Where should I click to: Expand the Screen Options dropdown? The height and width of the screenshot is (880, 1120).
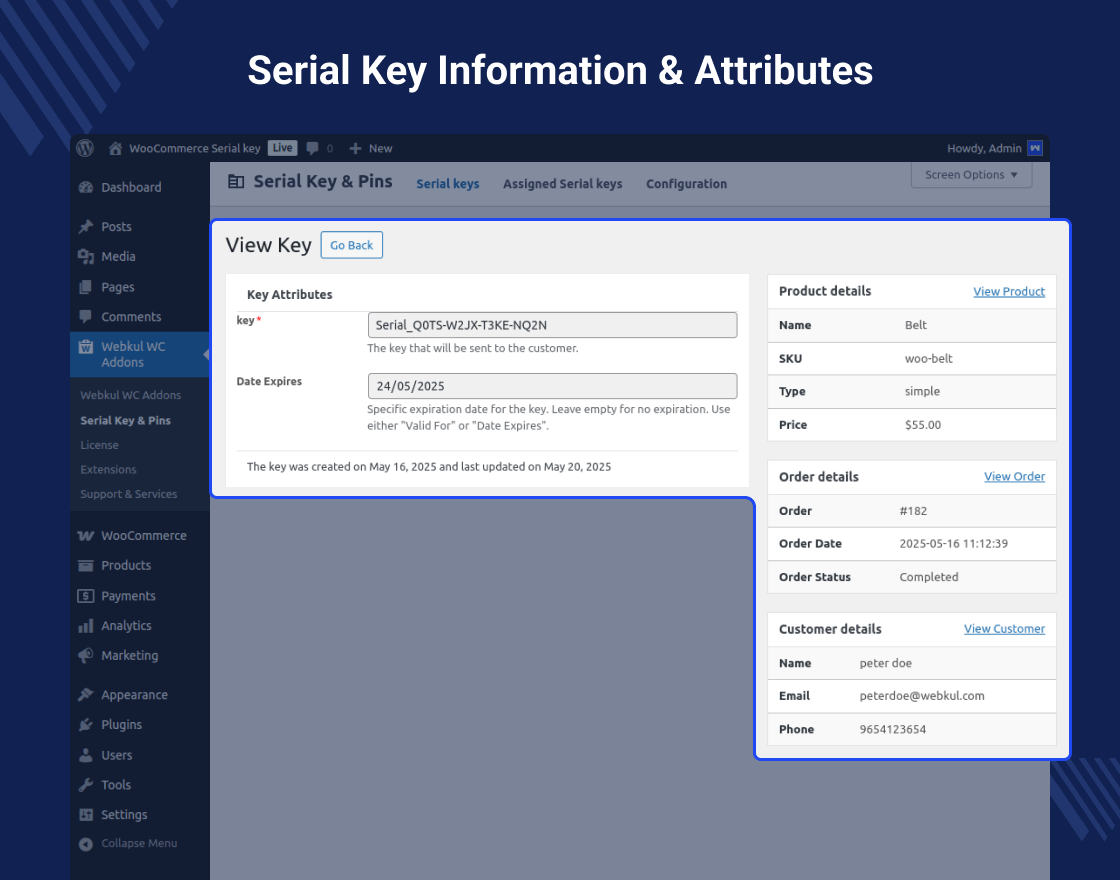pos(971,174)
